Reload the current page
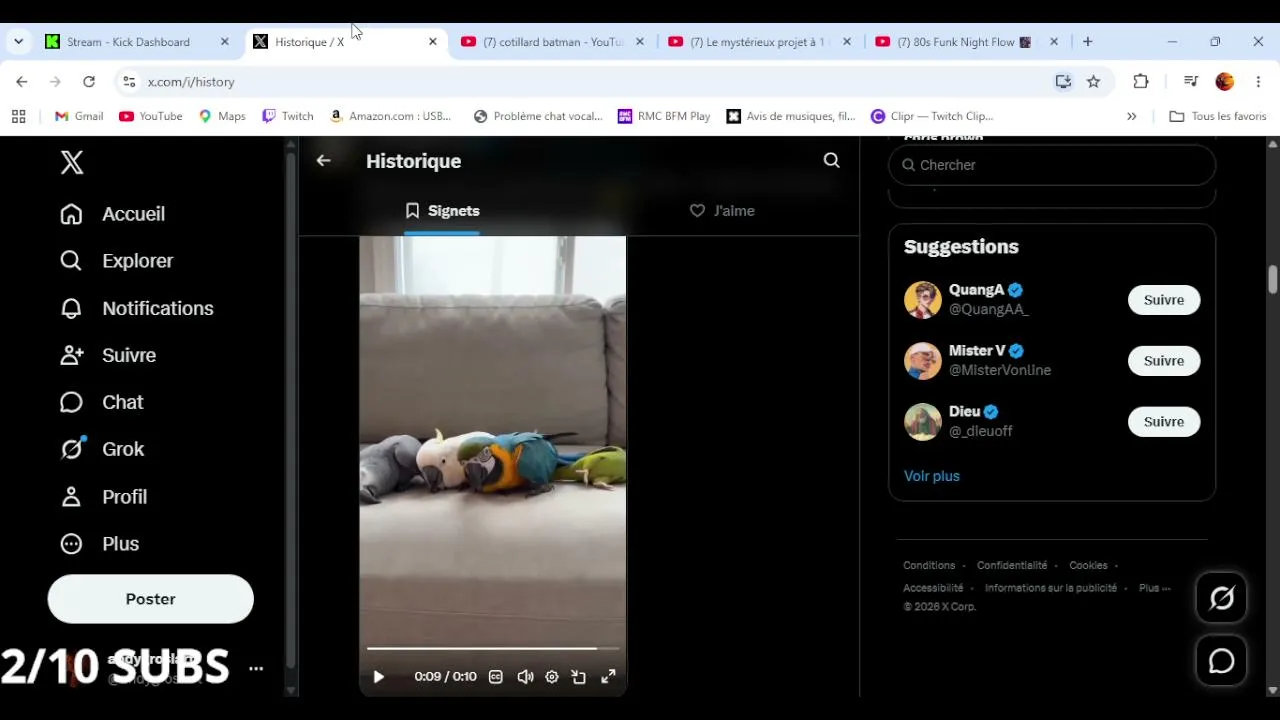The image size is (1280, 720). coord(89,82)
